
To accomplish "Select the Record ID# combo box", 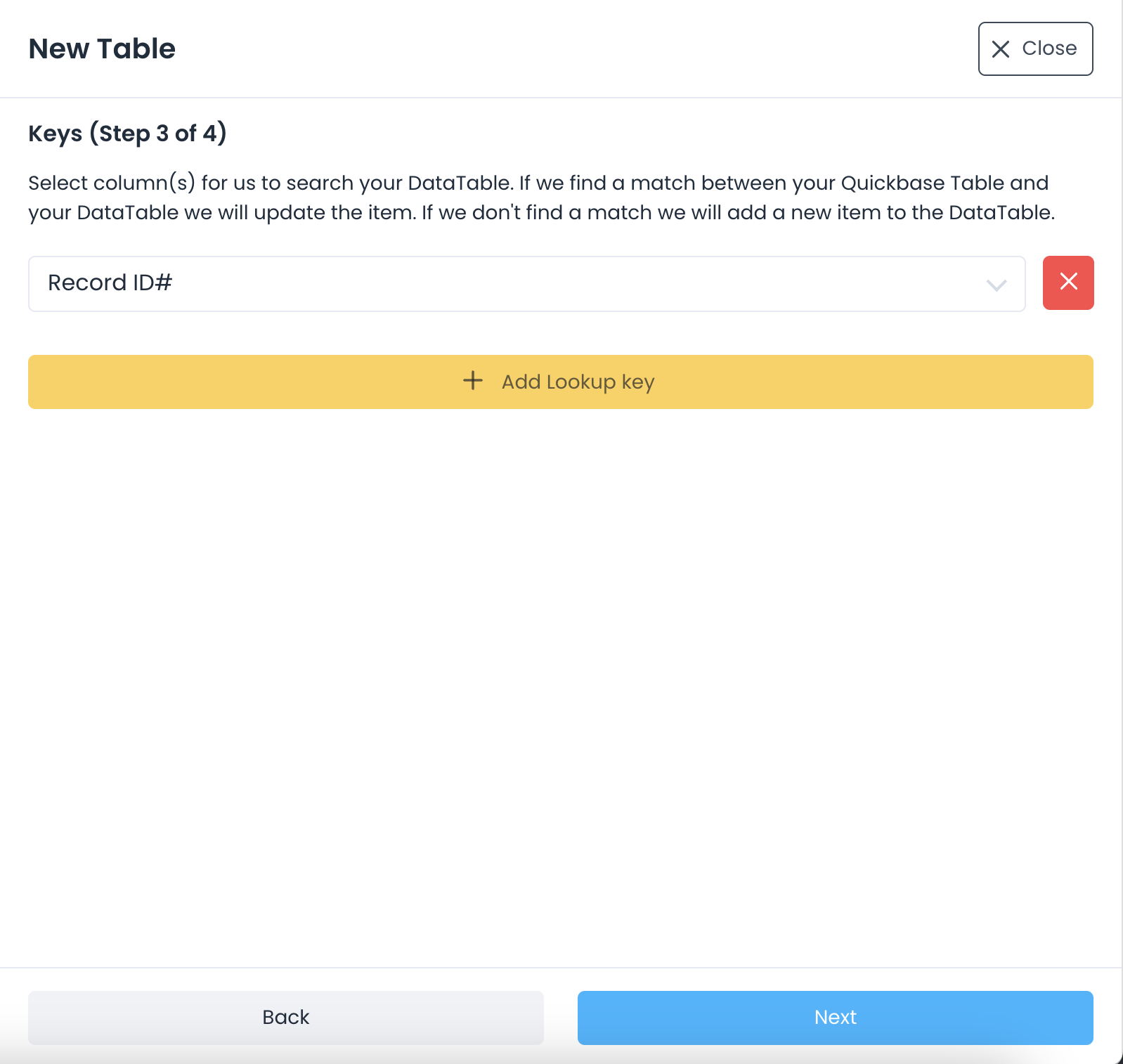I will 526,283.
